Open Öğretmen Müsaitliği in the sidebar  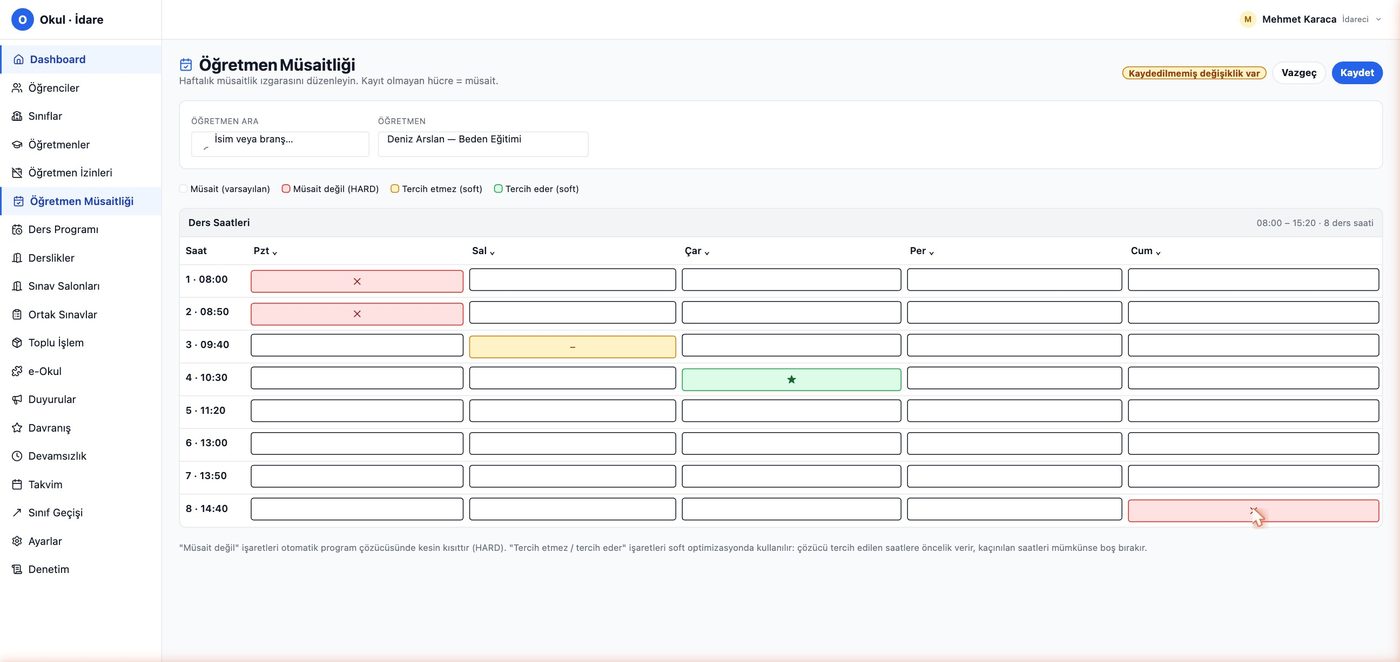click(80, 201)
